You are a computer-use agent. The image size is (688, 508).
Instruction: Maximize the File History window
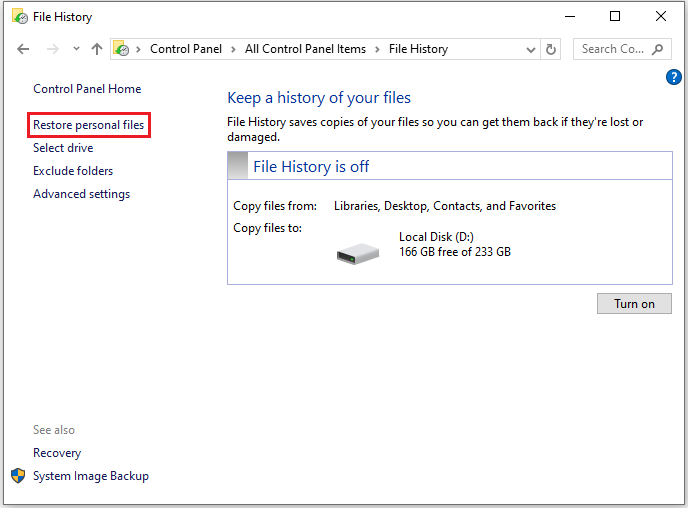(615, 17)
